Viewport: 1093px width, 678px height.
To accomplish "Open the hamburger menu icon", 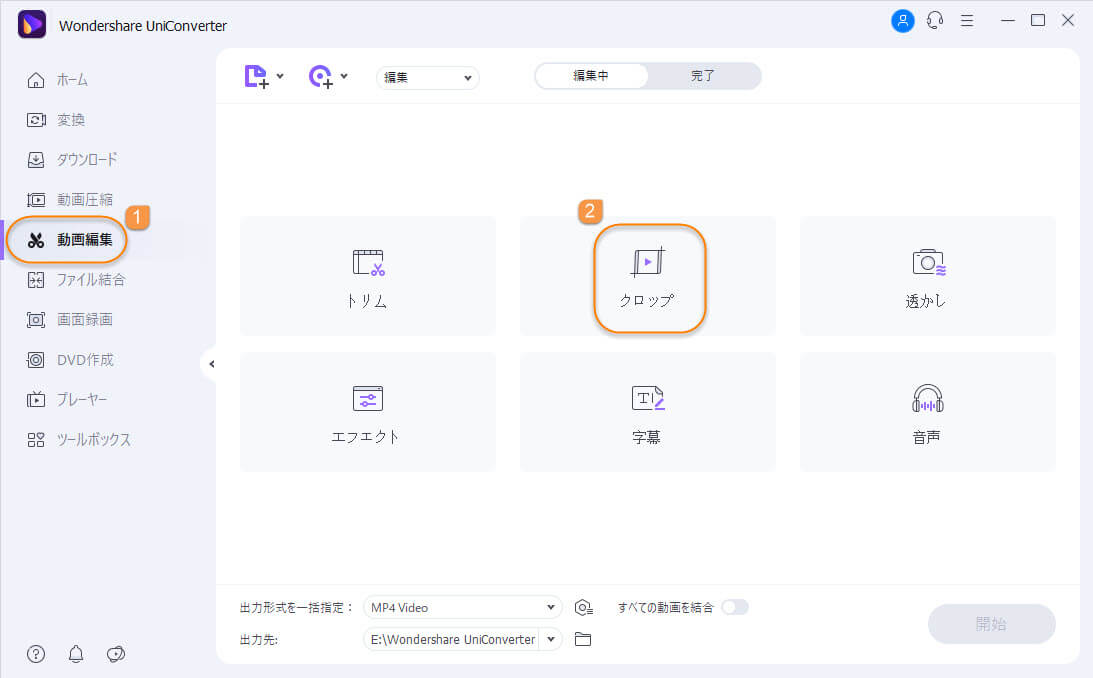I will coord(967,21).
